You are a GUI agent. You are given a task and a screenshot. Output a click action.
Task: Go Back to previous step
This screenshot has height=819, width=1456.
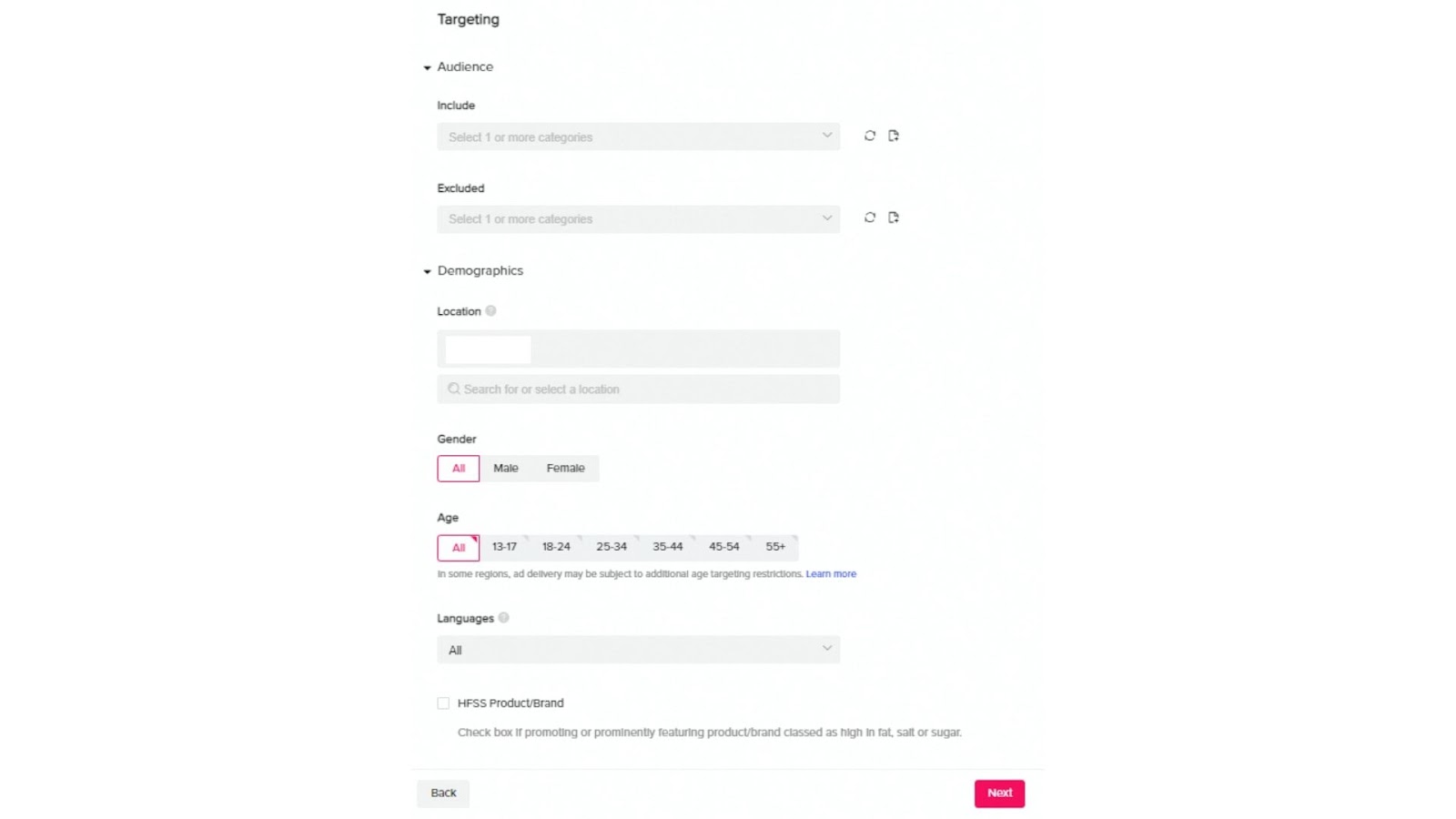(443, 794)
